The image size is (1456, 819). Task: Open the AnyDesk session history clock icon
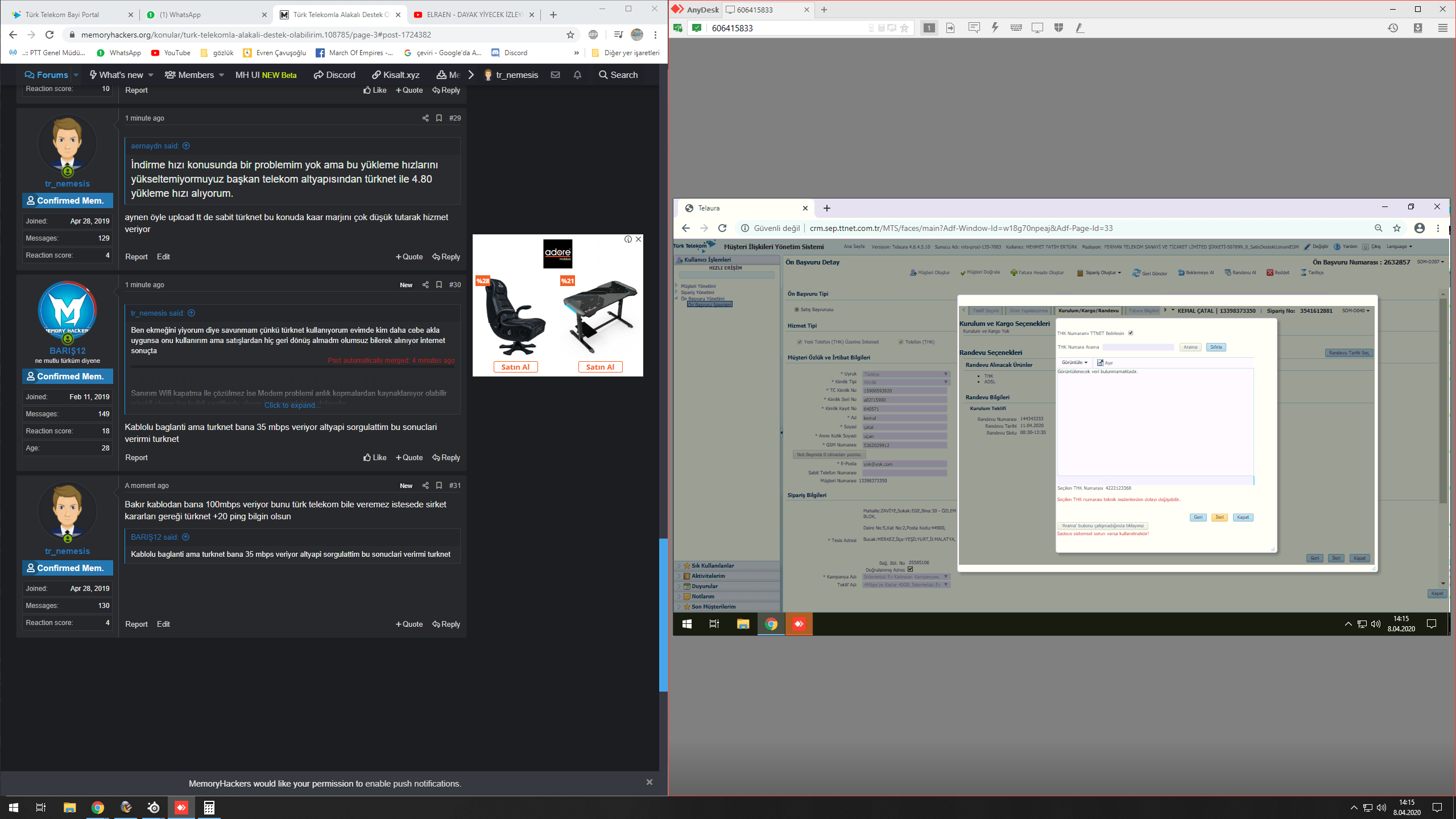click(x=1393, y=28)
